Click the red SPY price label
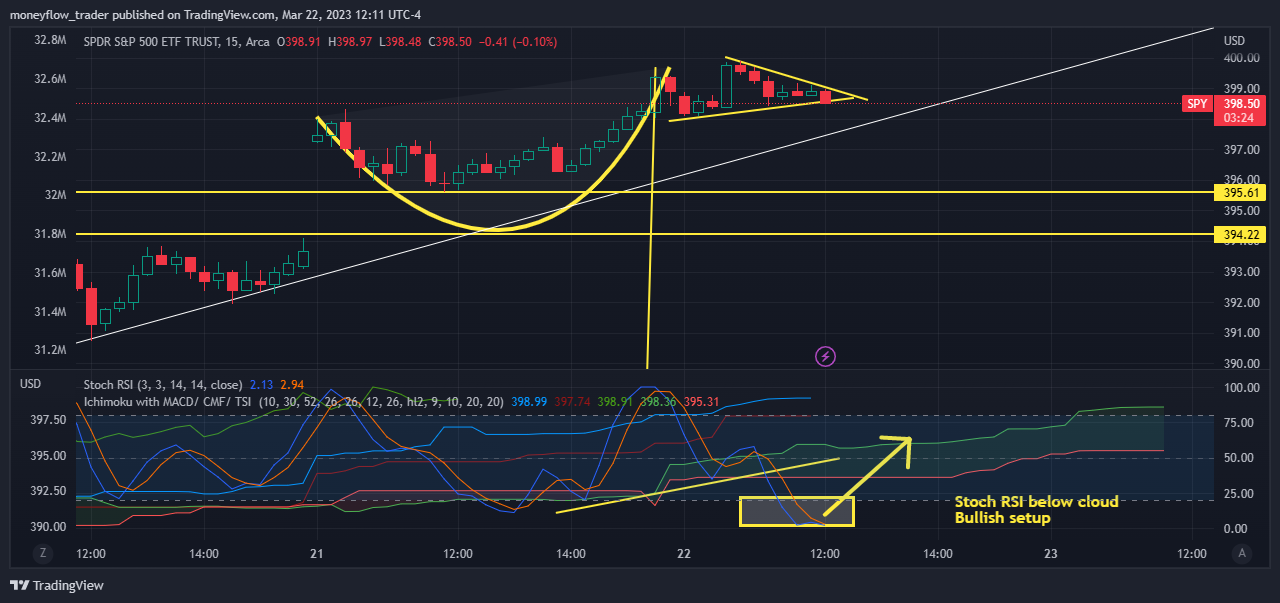1280x603 pixels. [1197, 104]
